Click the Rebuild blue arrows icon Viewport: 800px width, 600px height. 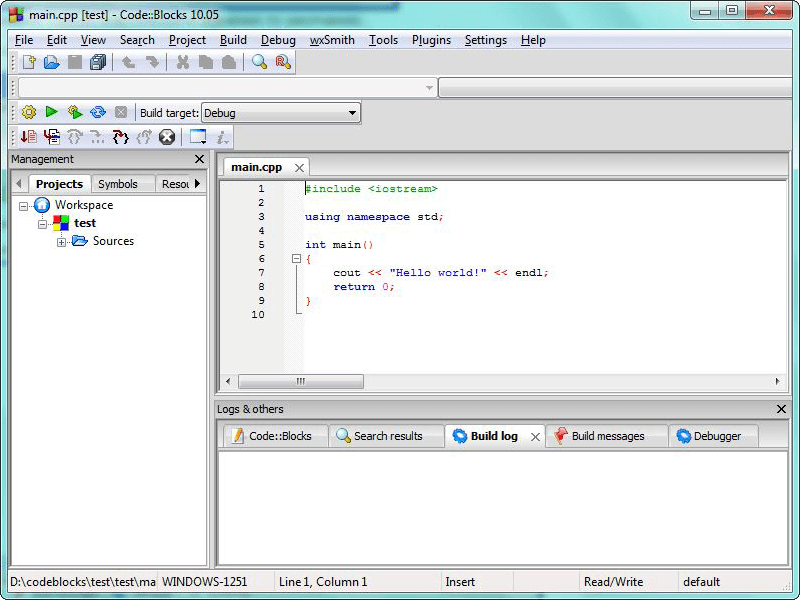click(x=98, y=113)
